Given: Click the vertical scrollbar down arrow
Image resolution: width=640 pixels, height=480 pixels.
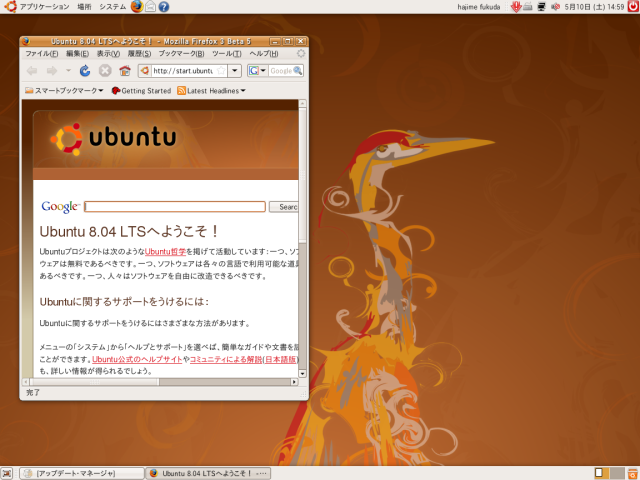Looking at the screenshot, I should [302, 373].
